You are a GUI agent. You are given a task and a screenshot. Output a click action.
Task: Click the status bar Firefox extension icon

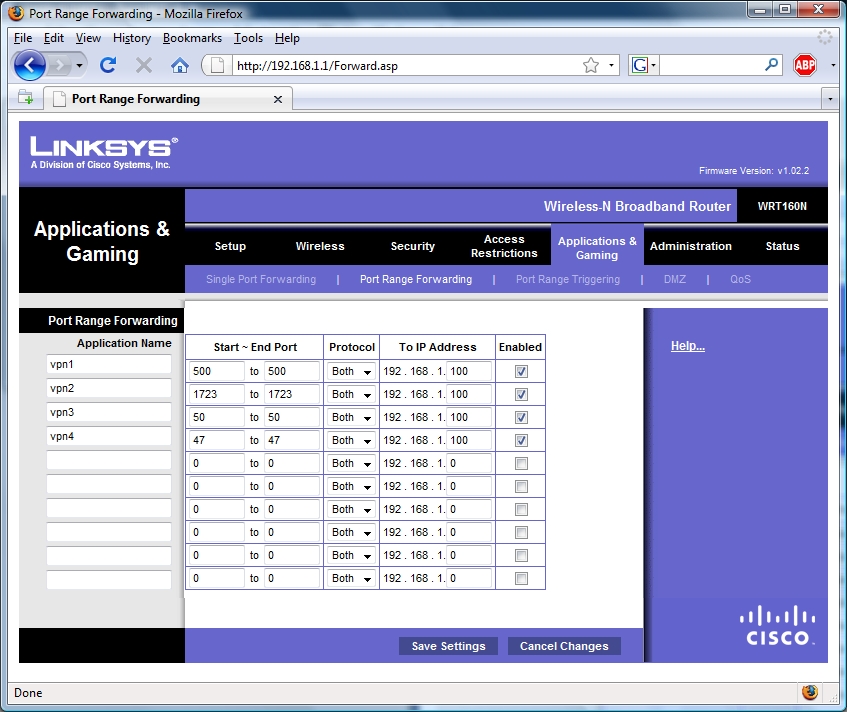pos(809,692)
